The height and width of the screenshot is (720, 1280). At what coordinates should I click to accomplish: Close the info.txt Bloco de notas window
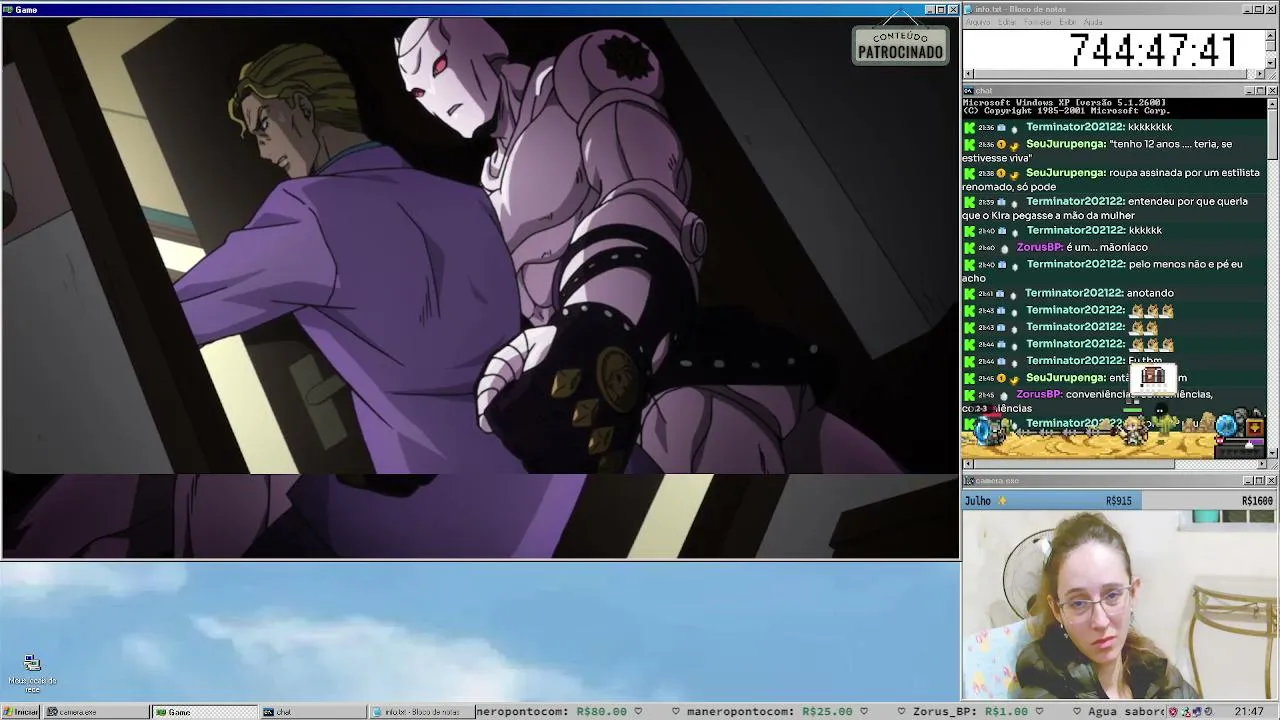pos(1272,9)
